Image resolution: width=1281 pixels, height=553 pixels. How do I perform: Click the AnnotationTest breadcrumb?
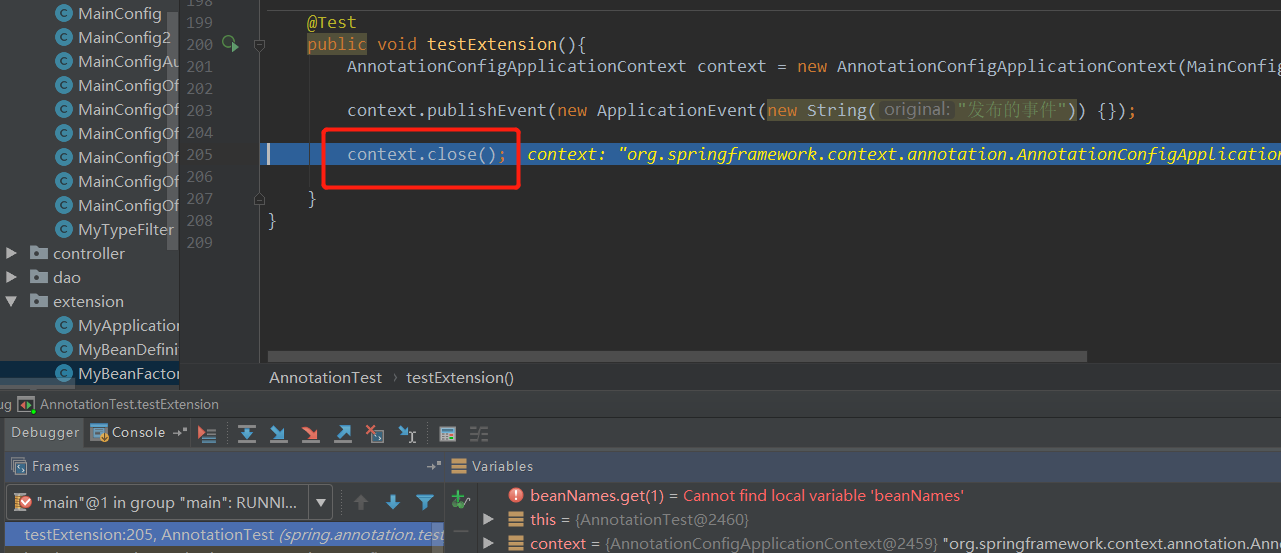click(x=325, y=377)
